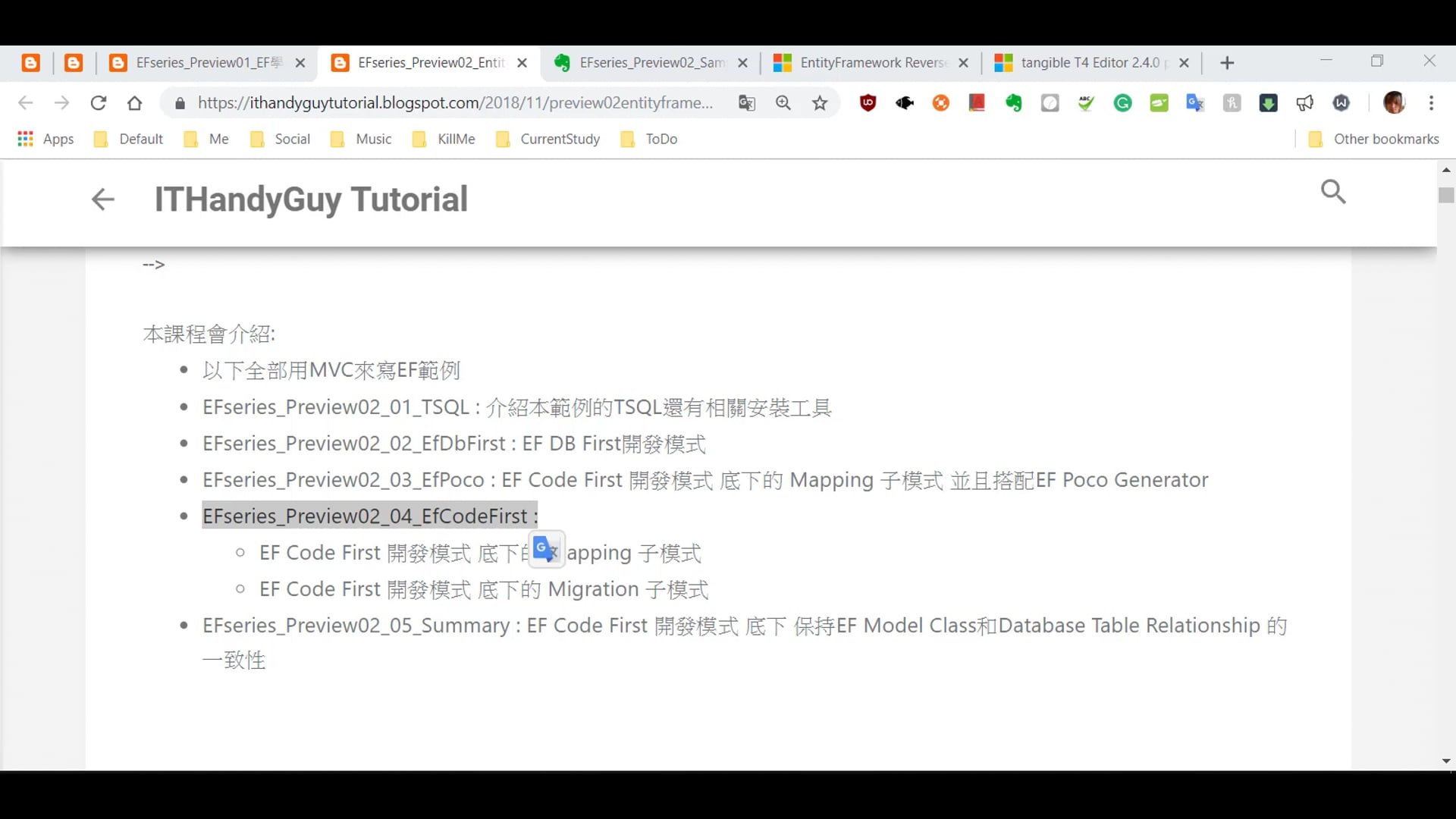1456x819 pixels.
Task: Click the floating Google Translate button on page
Action: coord(545,549)
